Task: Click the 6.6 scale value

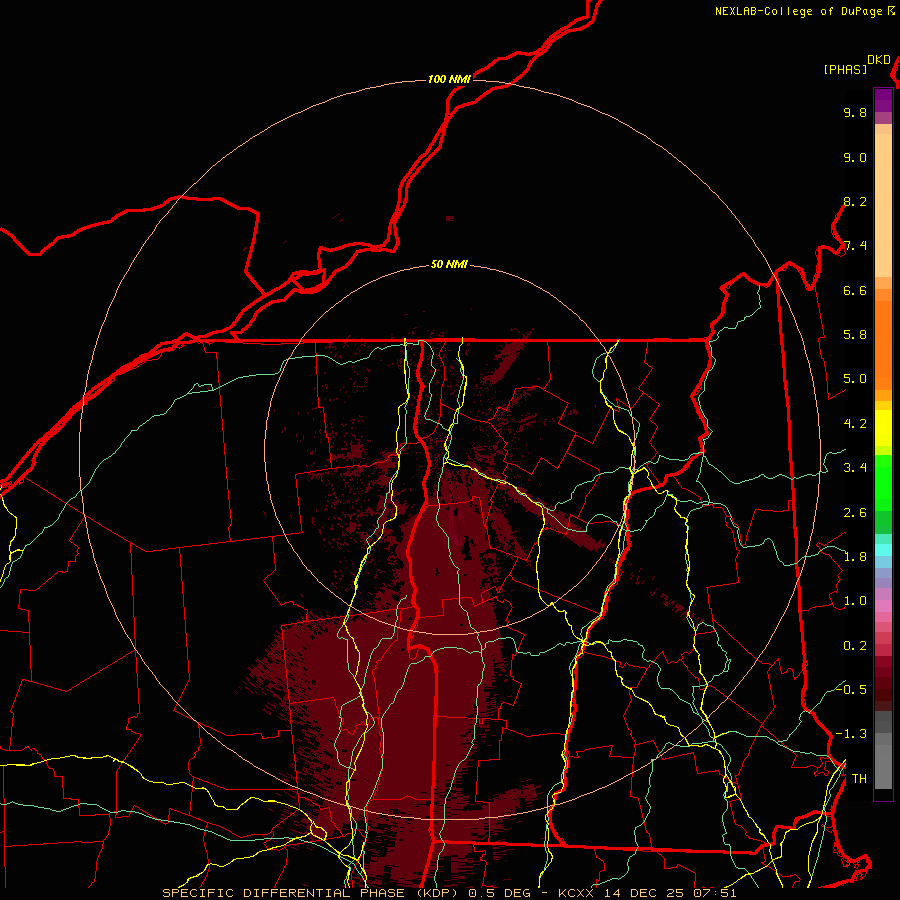Action: 855,290
